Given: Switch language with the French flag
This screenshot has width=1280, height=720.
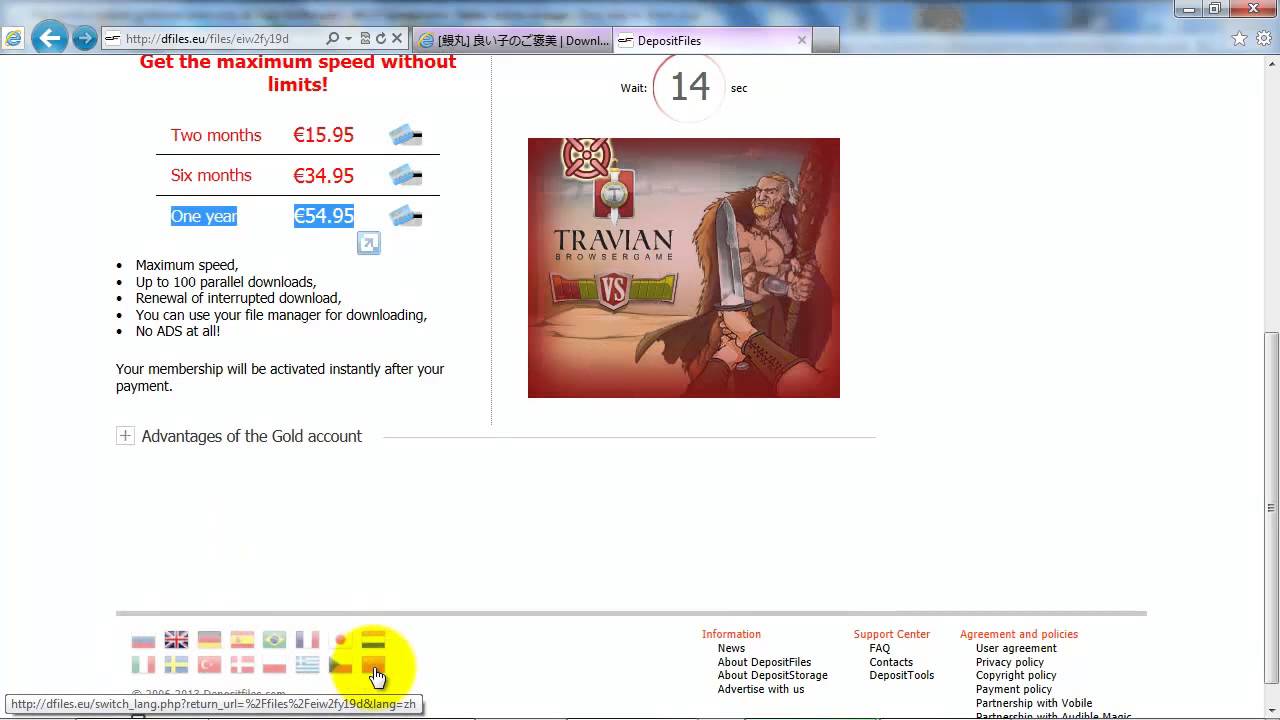Looking at the screenshot, I should 307,640.
